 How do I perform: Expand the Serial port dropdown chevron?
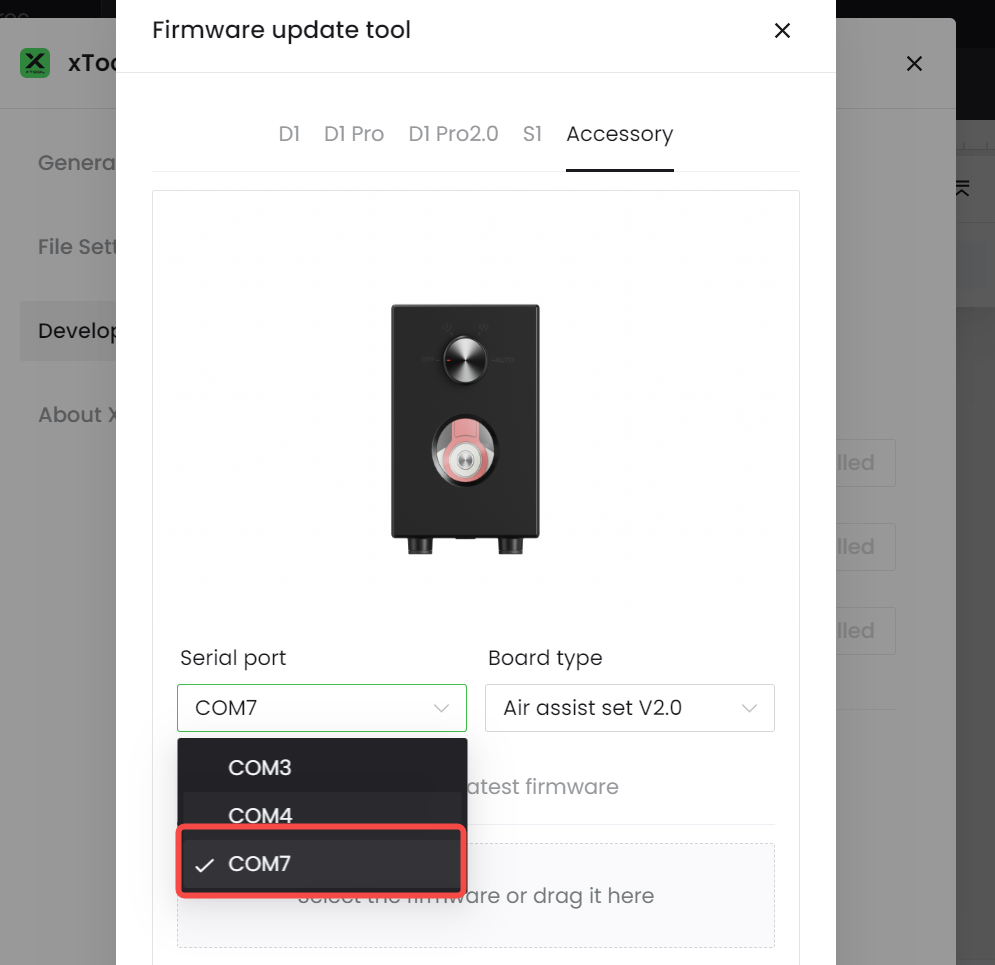[x=441, y=708]
